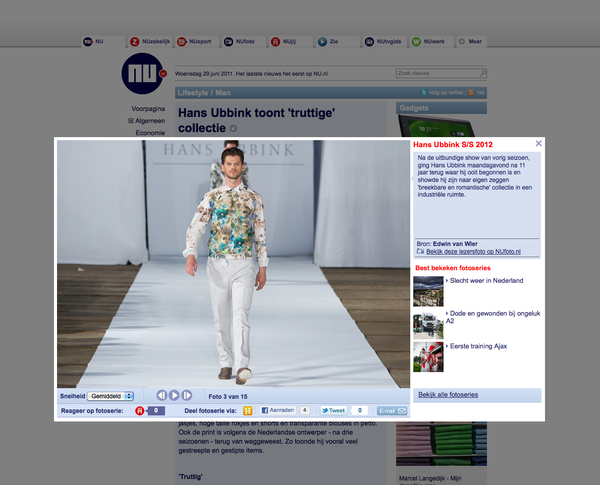Go to Voorpagina in left navigation
This screenshot has width=600, height=485.
tap(148, 109)
